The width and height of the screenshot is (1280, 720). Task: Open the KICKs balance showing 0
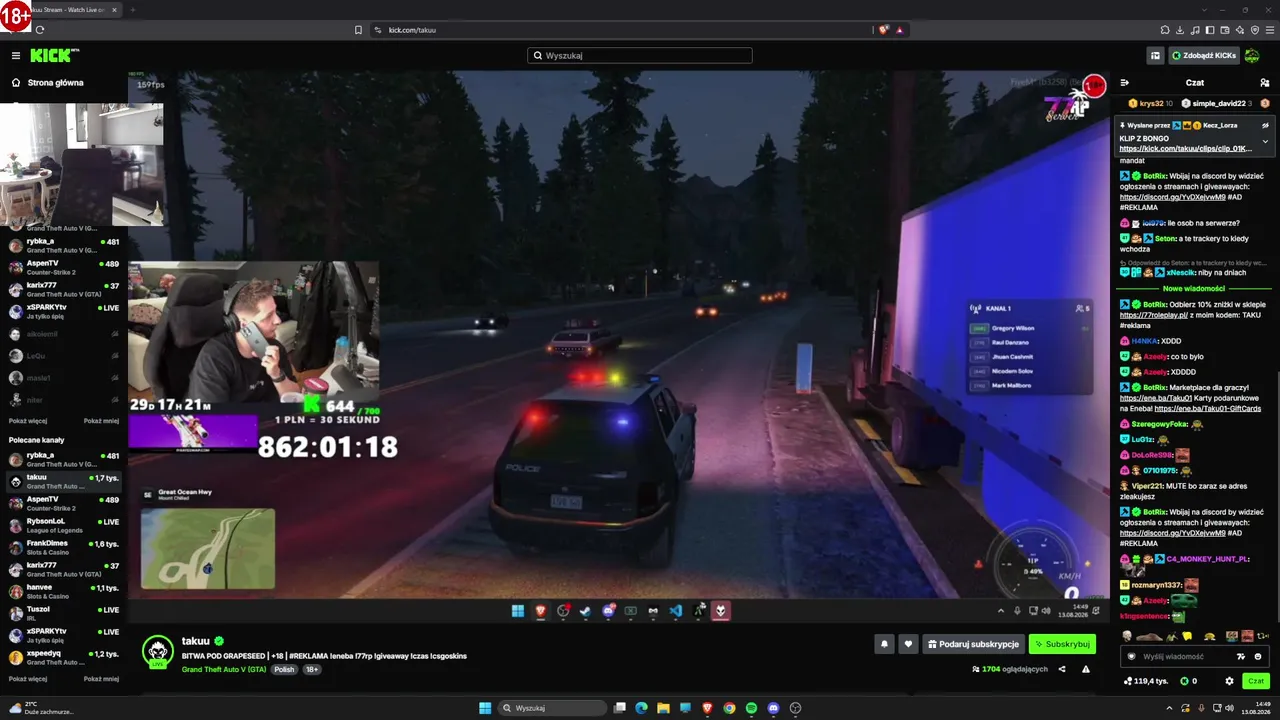[x=1188, y=681]
